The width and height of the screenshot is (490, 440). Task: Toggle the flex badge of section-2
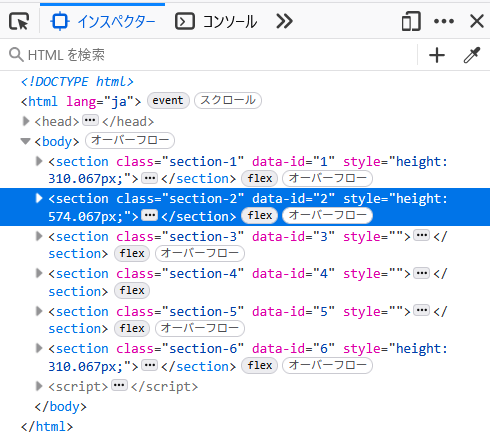259,215
